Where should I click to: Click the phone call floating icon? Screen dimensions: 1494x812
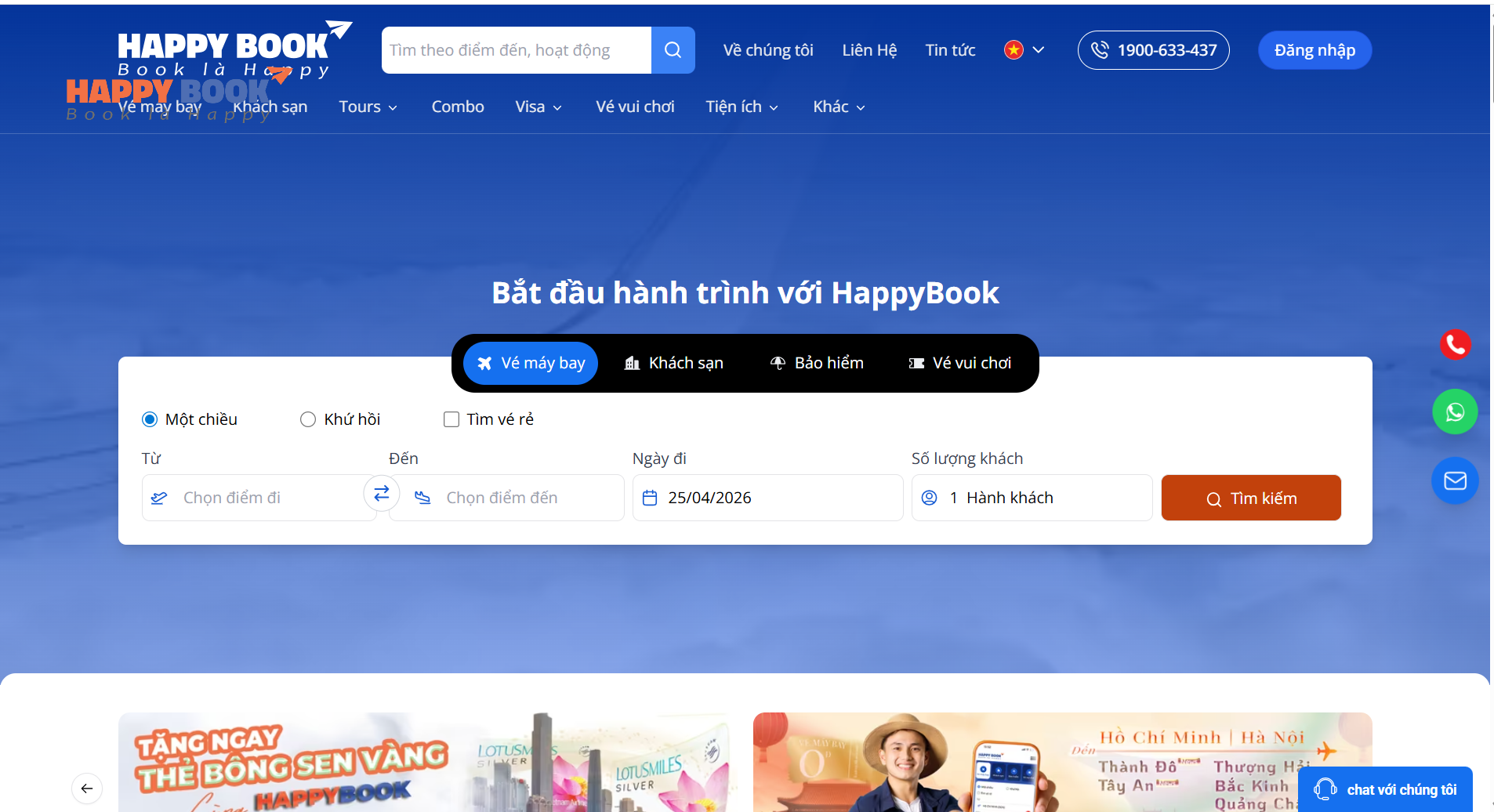[1456, 344]
